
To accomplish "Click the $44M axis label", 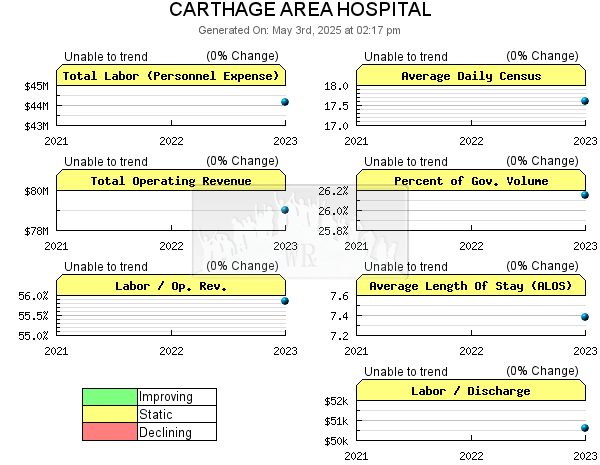I will pos(36,106).
